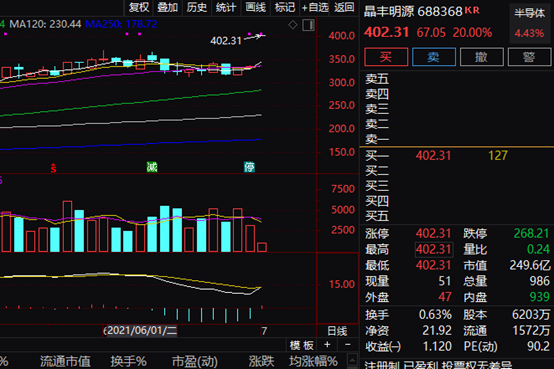The height and width of the screenshot is (369, 554).
Task: Click the red 买 buy button
Action: tap(386, 57)
